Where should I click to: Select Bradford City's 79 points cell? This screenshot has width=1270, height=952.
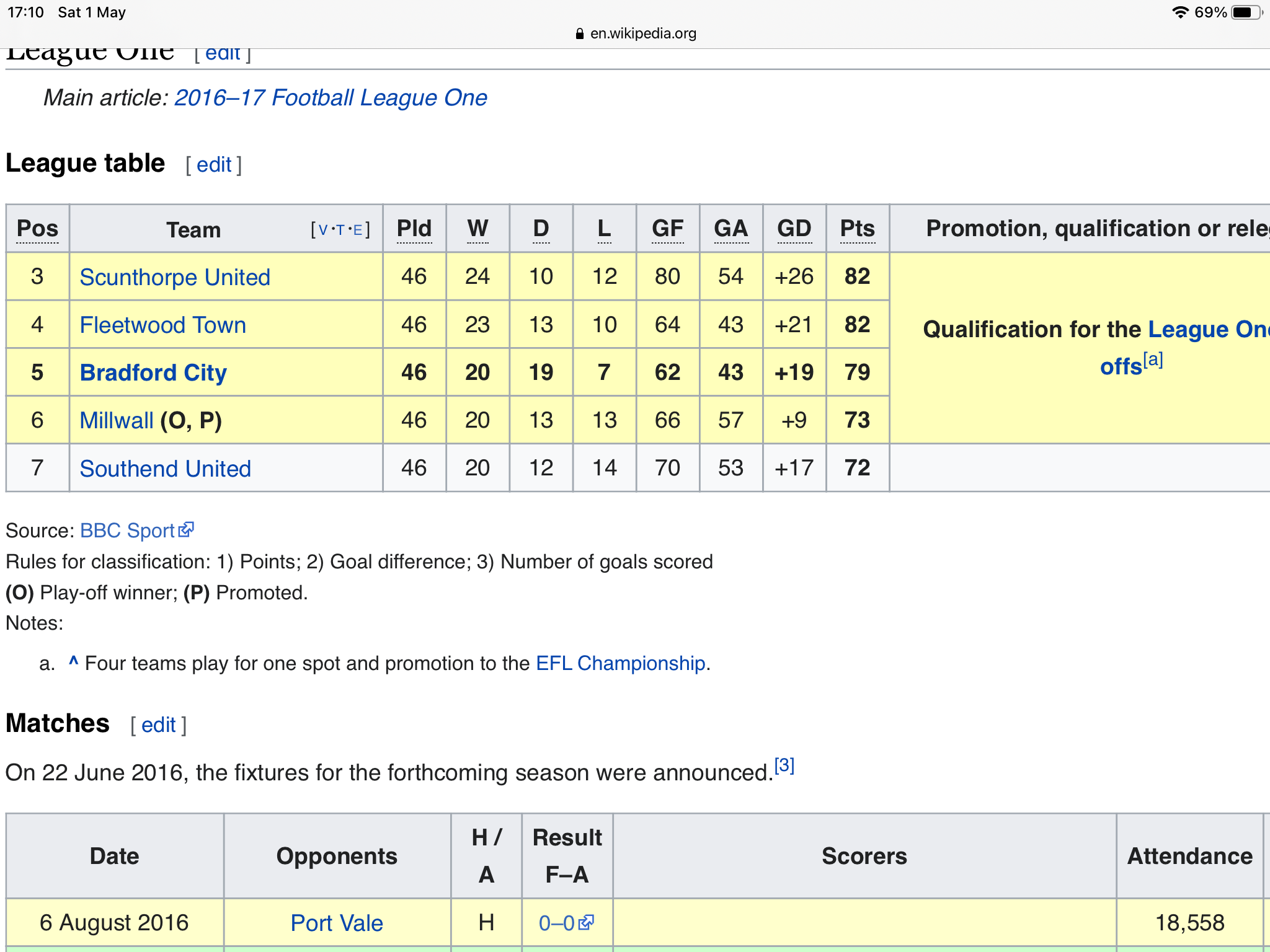858,372
